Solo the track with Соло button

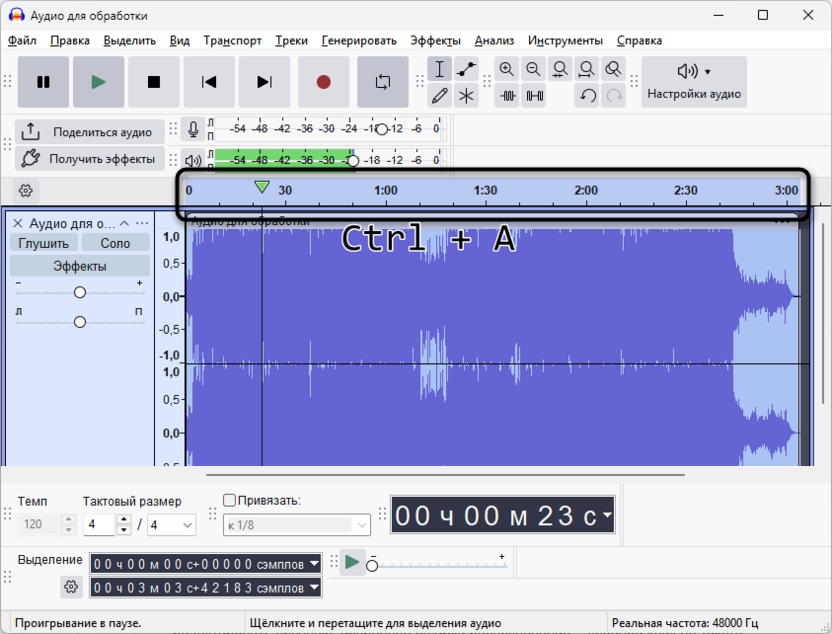tap(115, 243)
